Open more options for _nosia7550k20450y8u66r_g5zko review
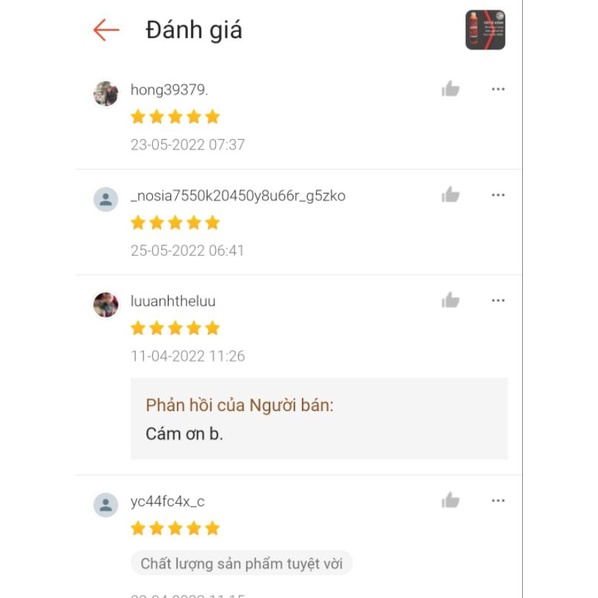 [x=498, y=195]
